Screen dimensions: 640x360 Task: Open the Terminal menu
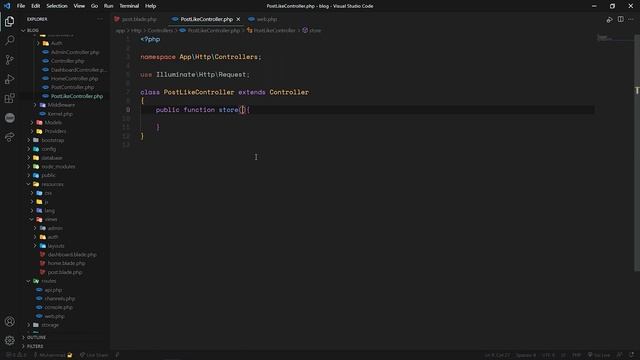[129, 6]
